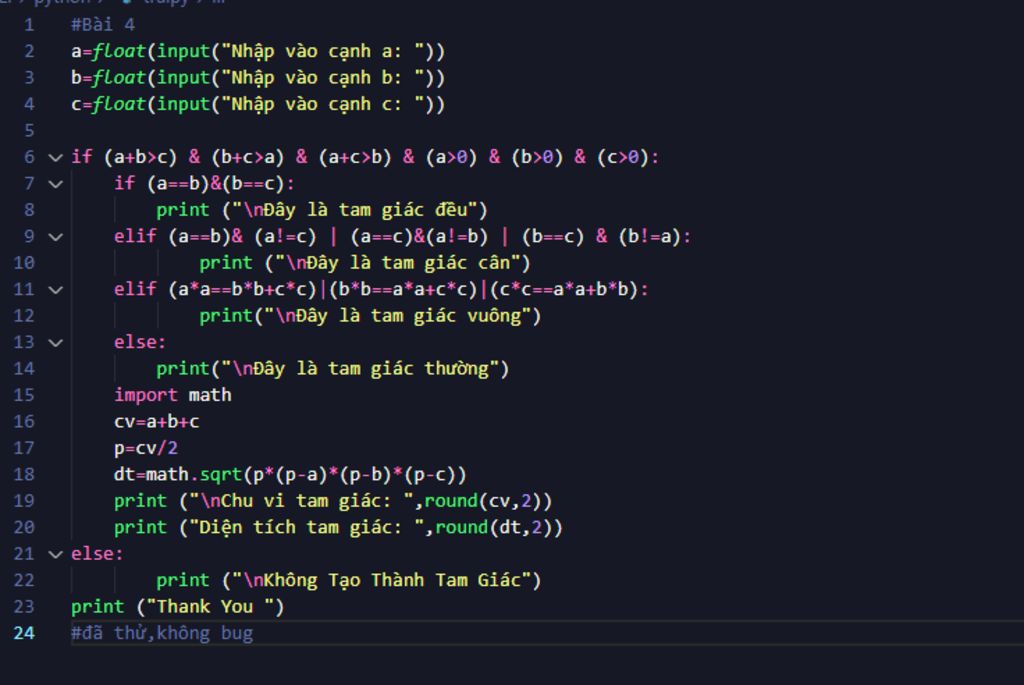
Task: Click '(c>0)' condition on line 6
Action: (x=623, y=157)
